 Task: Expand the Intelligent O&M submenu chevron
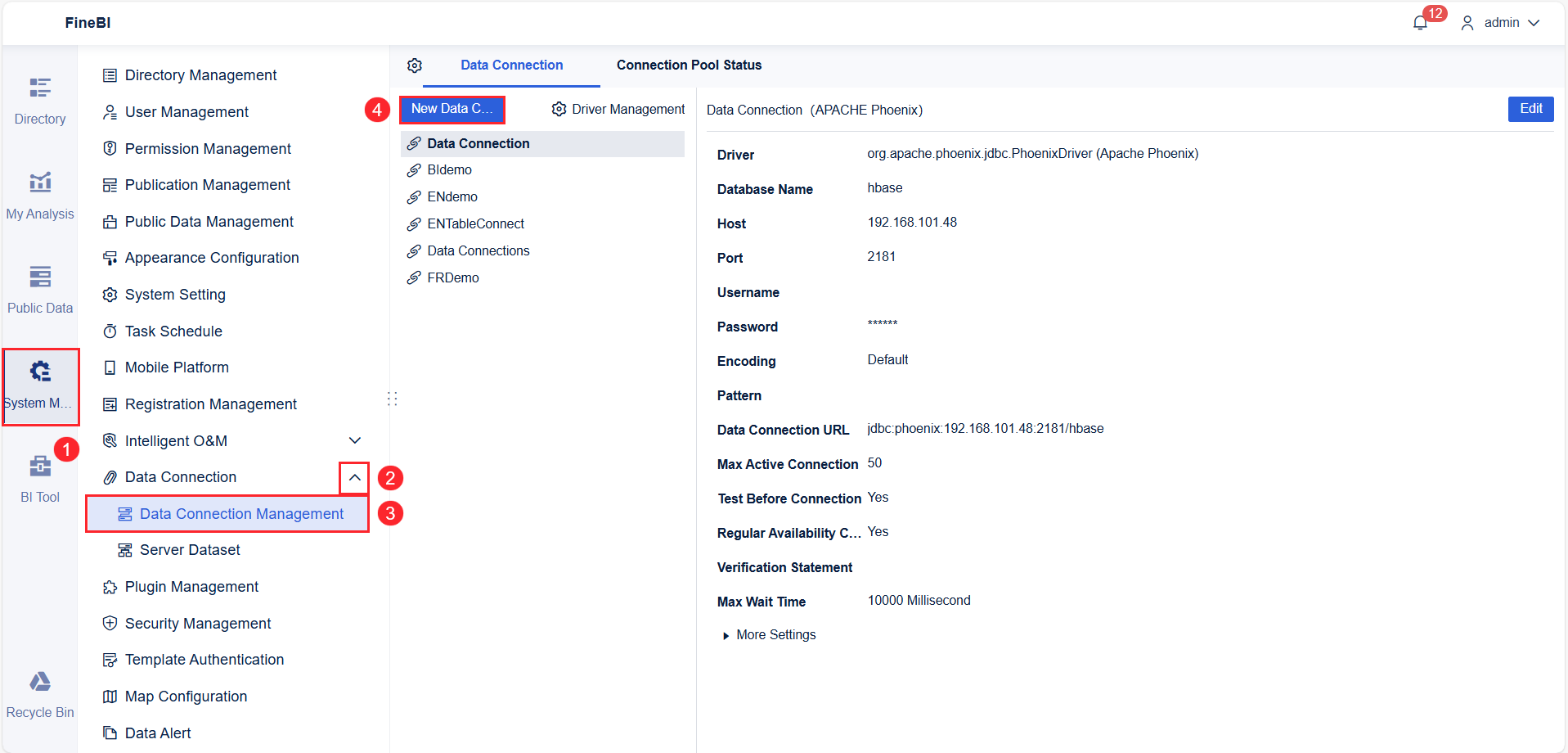(355, 440)
